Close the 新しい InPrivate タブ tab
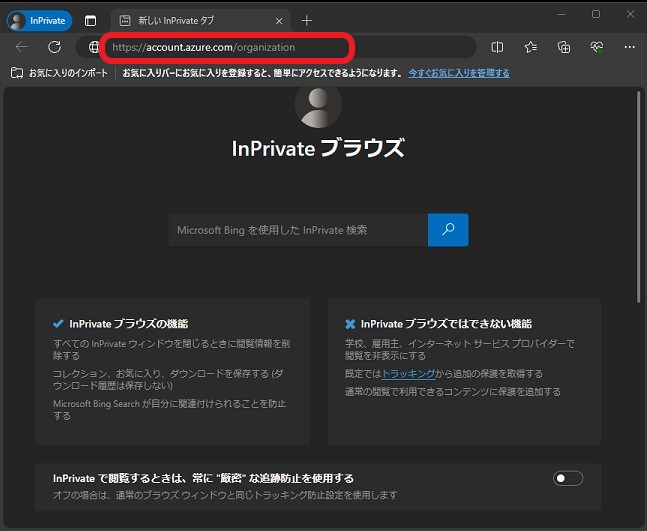 tap(279, 21)
